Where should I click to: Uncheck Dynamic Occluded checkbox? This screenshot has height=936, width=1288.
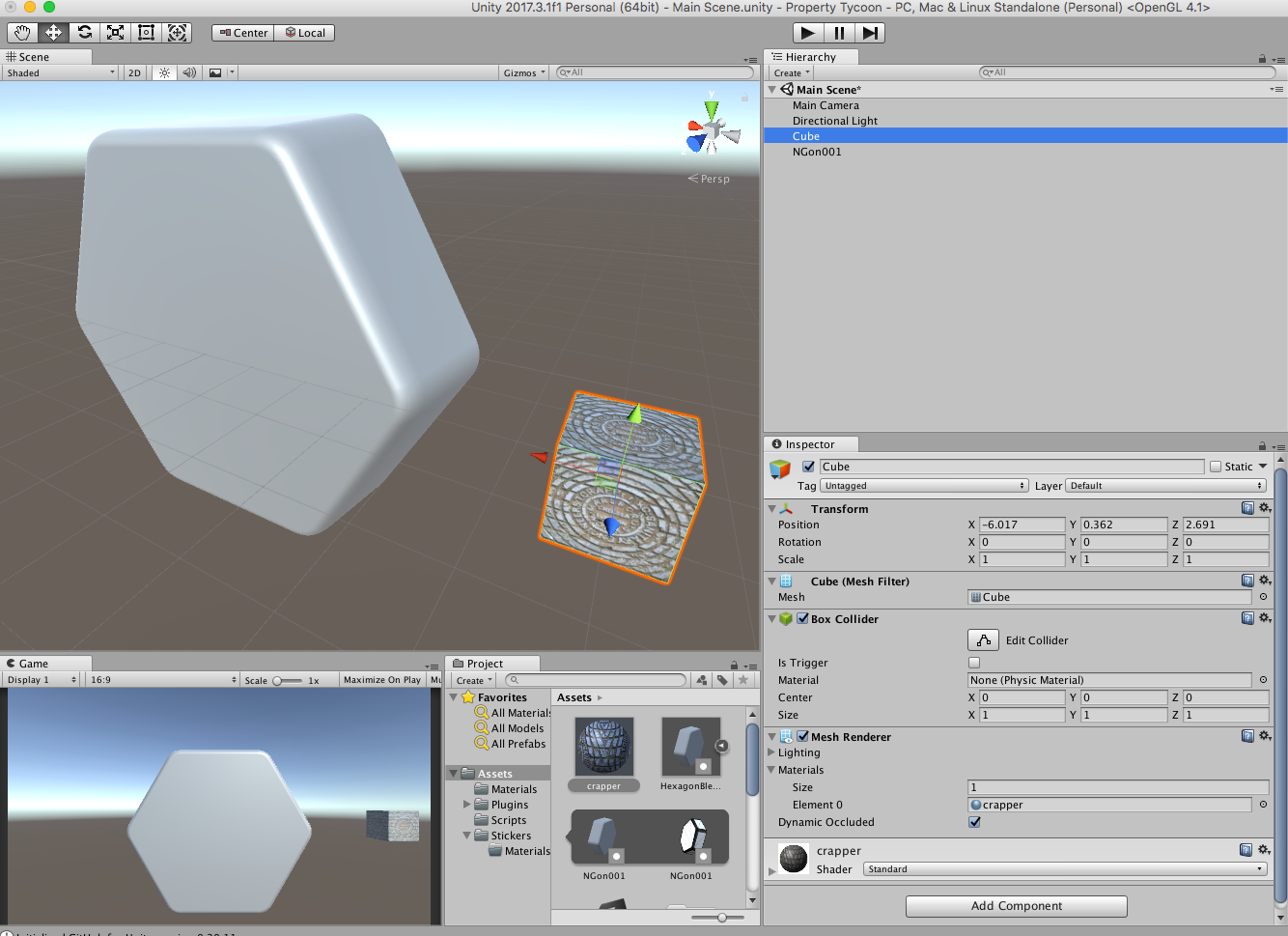(x=974, y=822)
